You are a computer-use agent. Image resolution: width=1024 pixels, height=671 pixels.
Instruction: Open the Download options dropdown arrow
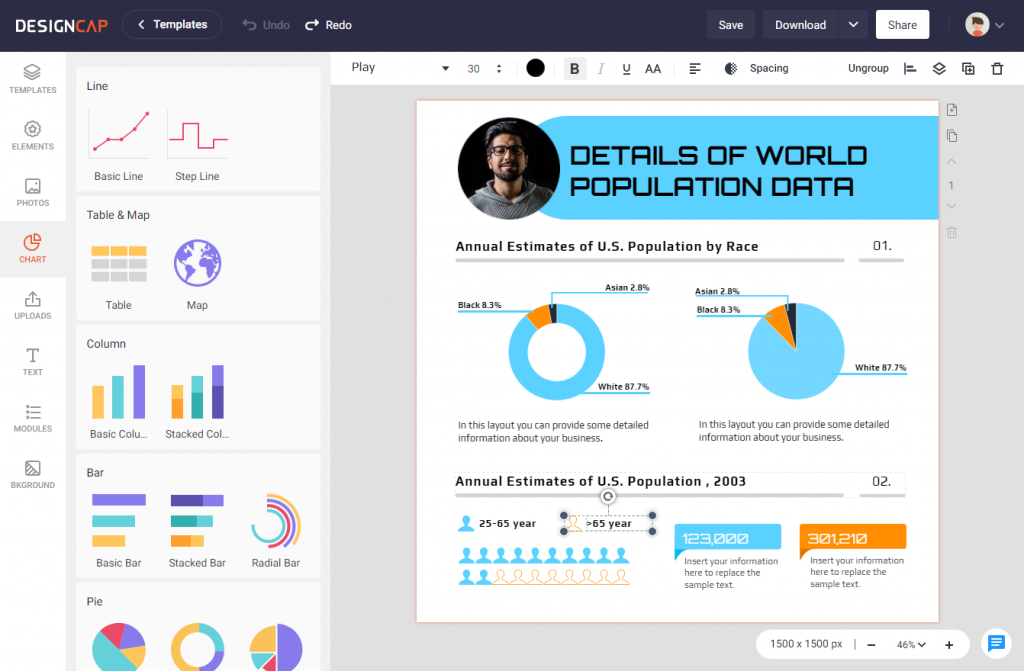click(x=855, y=24)
